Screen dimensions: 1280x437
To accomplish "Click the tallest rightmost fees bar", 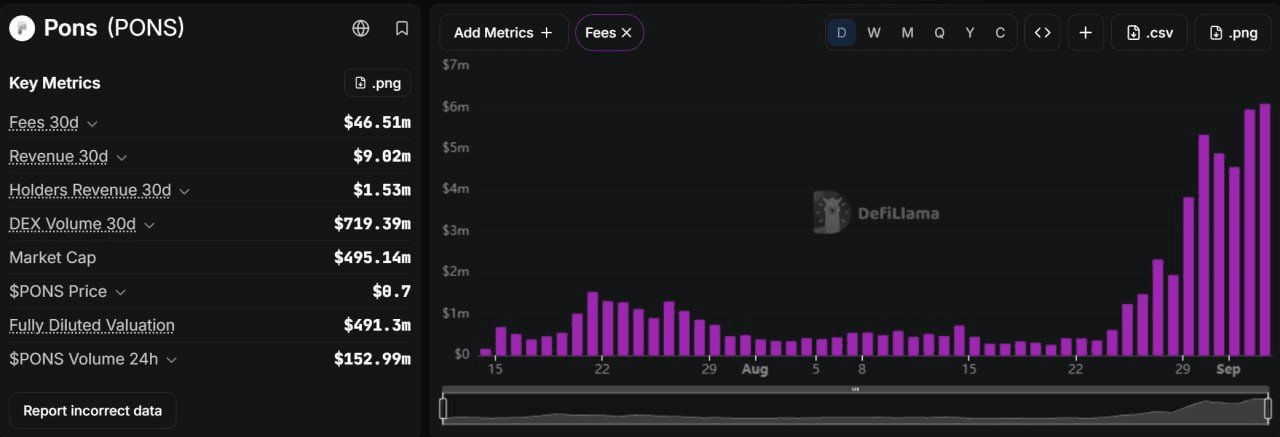I will [x=1265, y=229].
